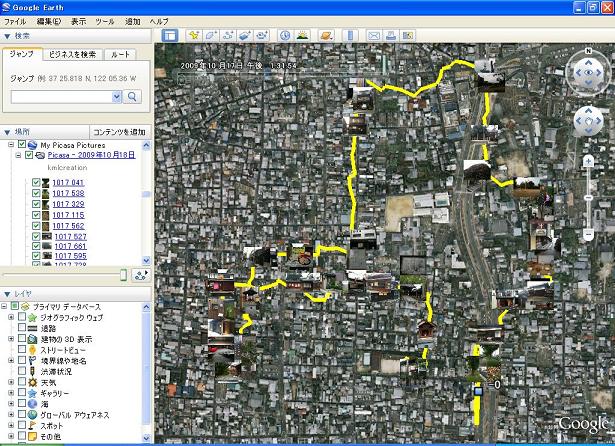Select the Add Image Overlay tool

245,36
